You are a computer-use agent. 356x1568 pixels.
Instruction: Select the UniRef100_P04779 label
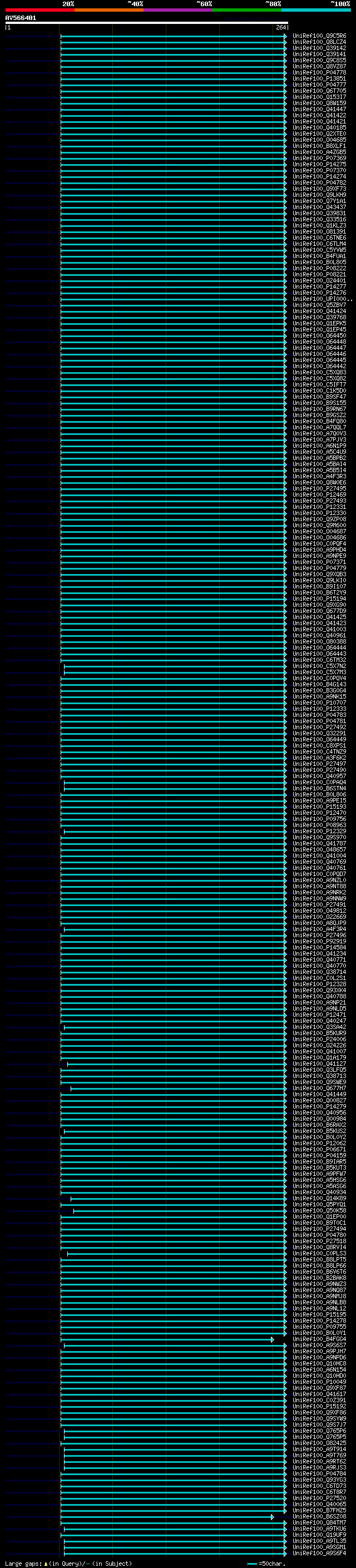pos(319,568)
